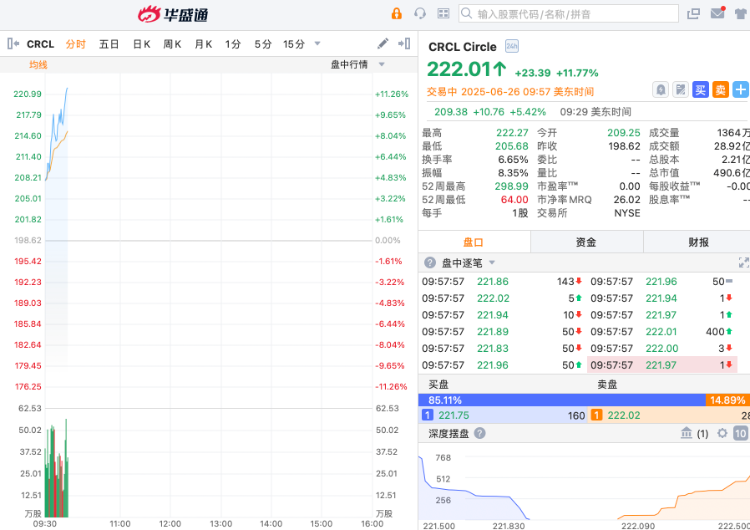This screenshot has height=530, width=750.
Task: Collapse the left panel beside the CRCL label
Action: (x=13, y=44)
